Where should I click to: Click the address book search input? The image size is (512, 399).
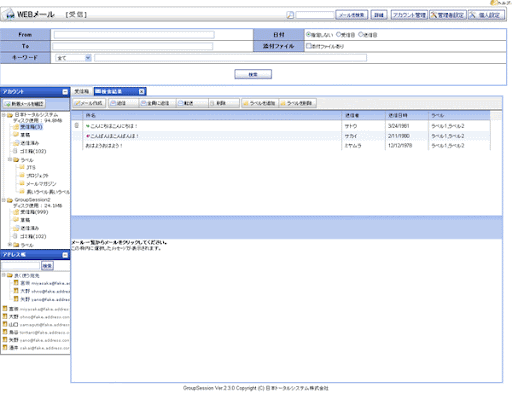pos(21,266)
